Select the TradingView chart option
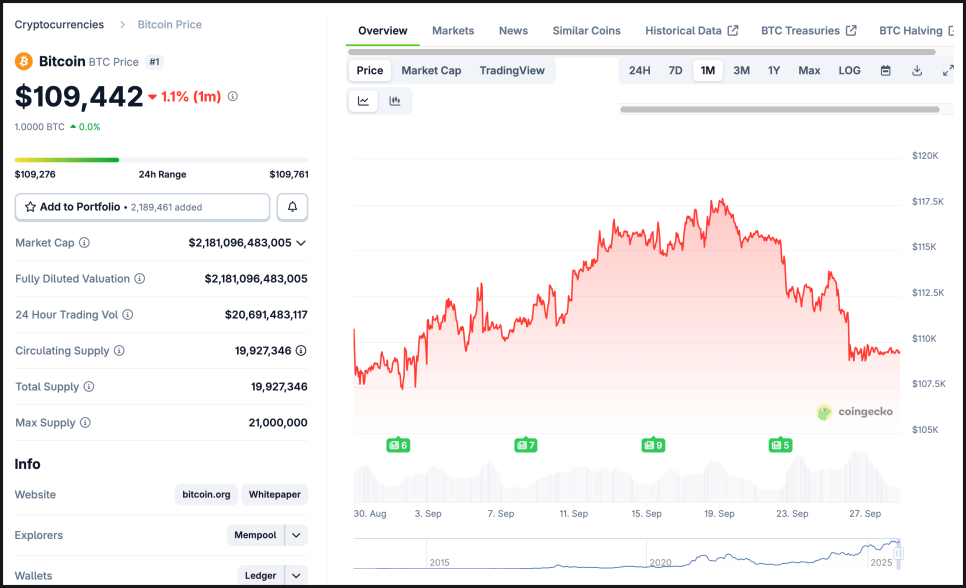The width and height of the screenshot is (966, 588). click(x=512, y=70)
